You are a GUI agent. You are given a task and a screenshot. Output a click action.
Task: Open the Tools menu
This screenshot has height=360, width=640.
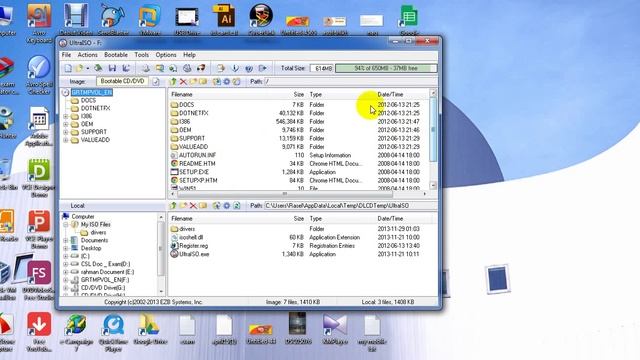[141, 55]
